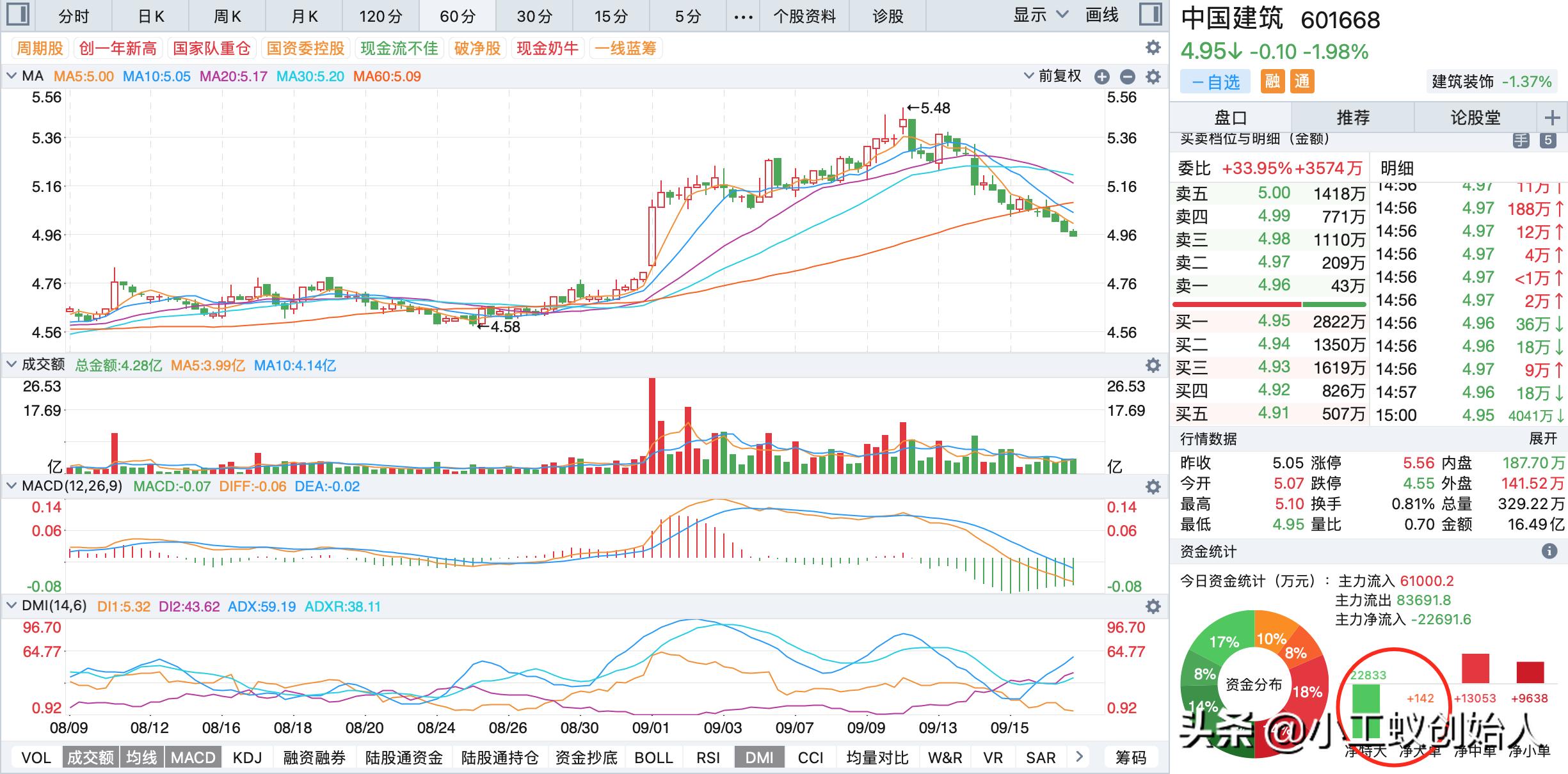Switch to the 论股堂 tab
The image size is (1568, 774).
pos(1475,118)
